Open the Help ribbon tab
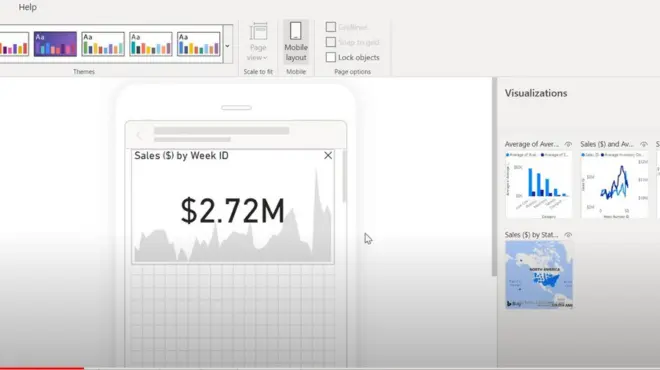 point(27,7)
